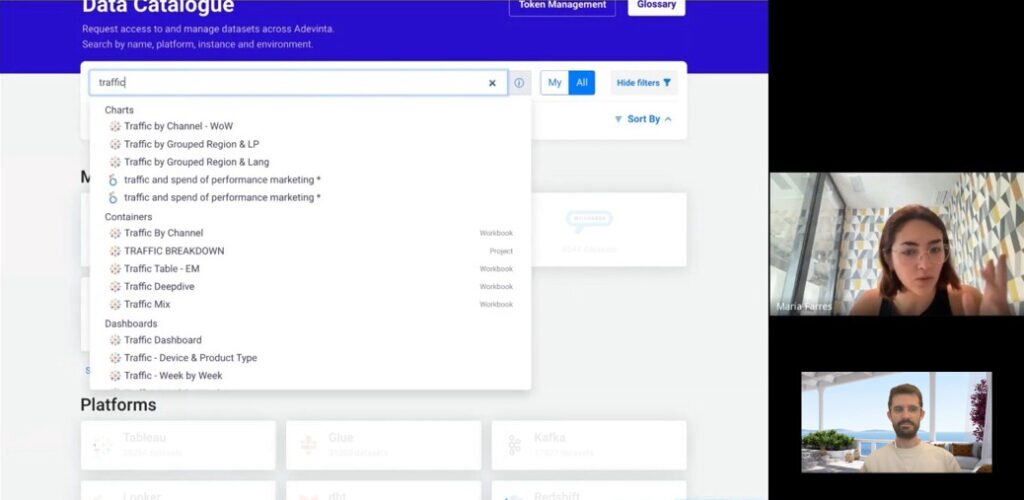Open Token Management
Image resolution: width=1024 pixels, height=500 pixels.
point(561,6)
